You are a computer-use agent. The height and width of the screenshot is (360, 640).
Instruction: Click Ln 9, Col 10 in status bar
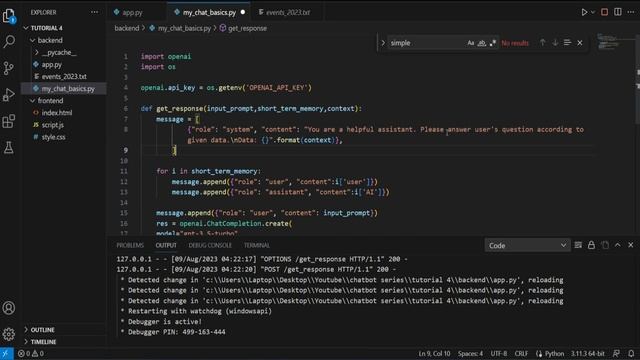click(434, 354)
